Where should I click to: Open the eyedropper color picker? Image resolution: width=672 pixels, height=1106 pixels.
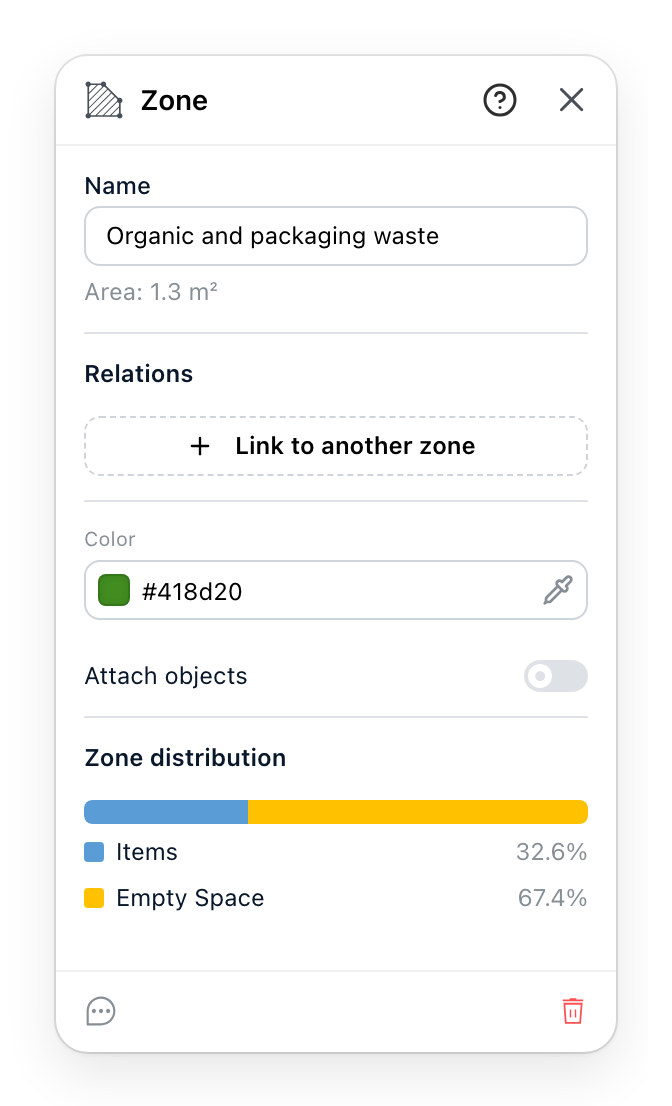click(558, 590)
